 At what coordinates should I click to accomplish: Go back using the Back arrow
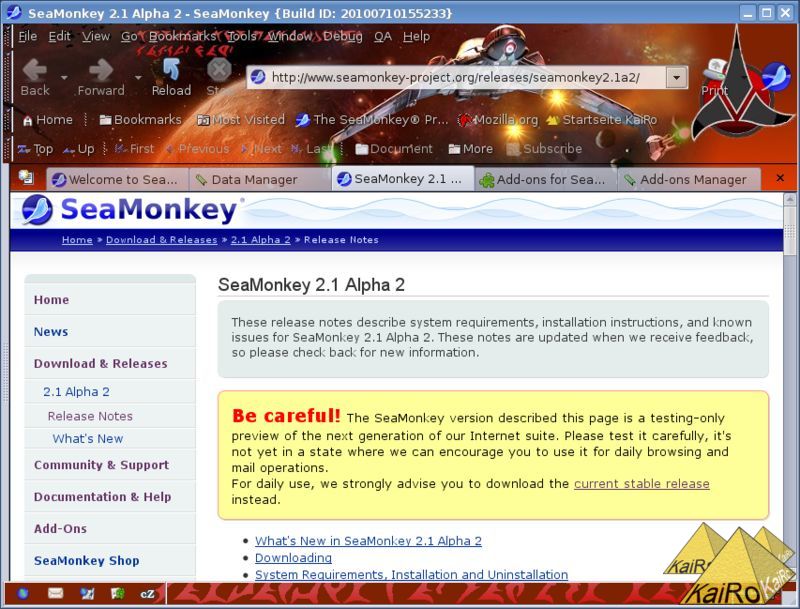click(x=35, y=77)
